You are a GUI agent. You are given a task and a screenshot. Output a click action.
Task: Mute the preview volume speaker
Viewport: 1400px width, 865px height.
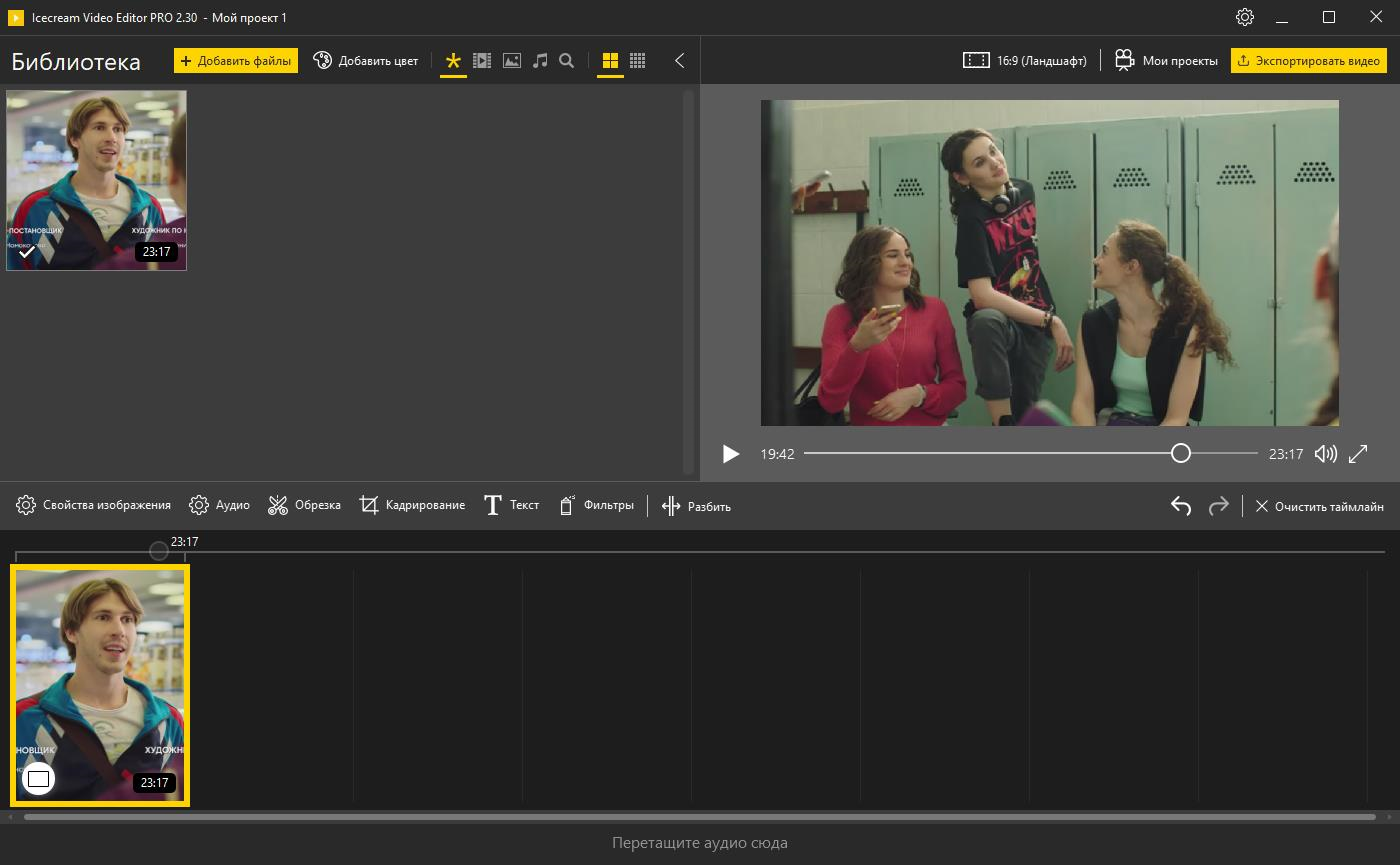(1325, 454)
